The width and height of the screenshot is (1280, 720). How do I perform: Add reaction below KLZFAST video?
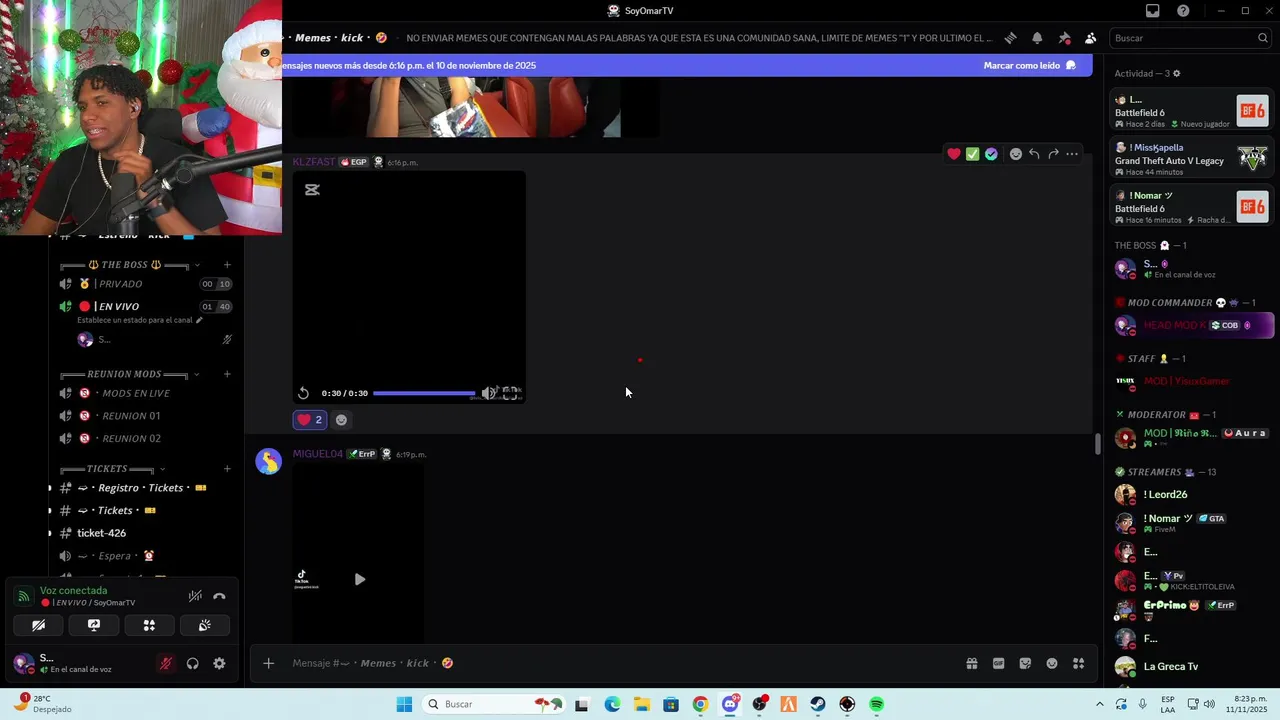[x=341, y=420]
